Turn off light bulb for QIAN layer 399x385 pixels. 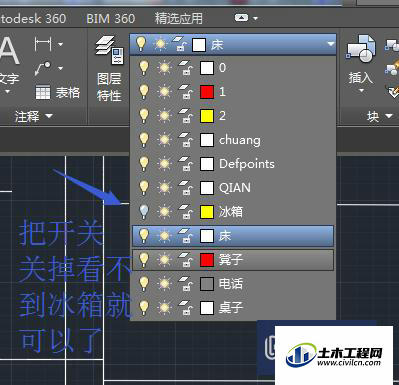(144, 188)
